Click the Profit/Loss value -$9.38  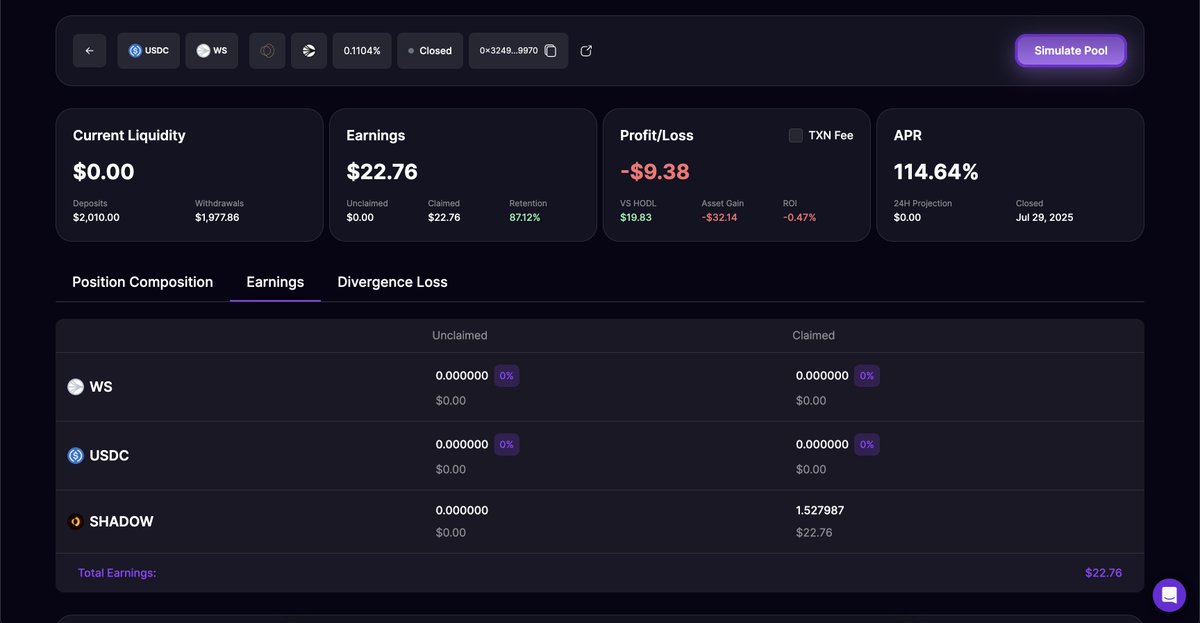click(655, 172)
